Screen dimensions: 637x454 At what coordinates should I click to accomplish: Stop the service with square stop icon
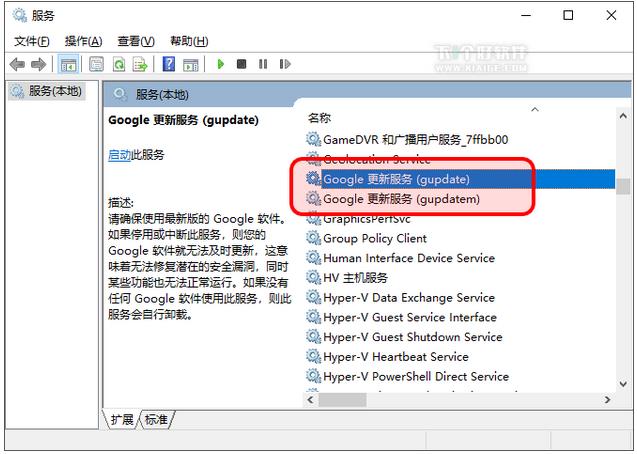tap(242, 64)
